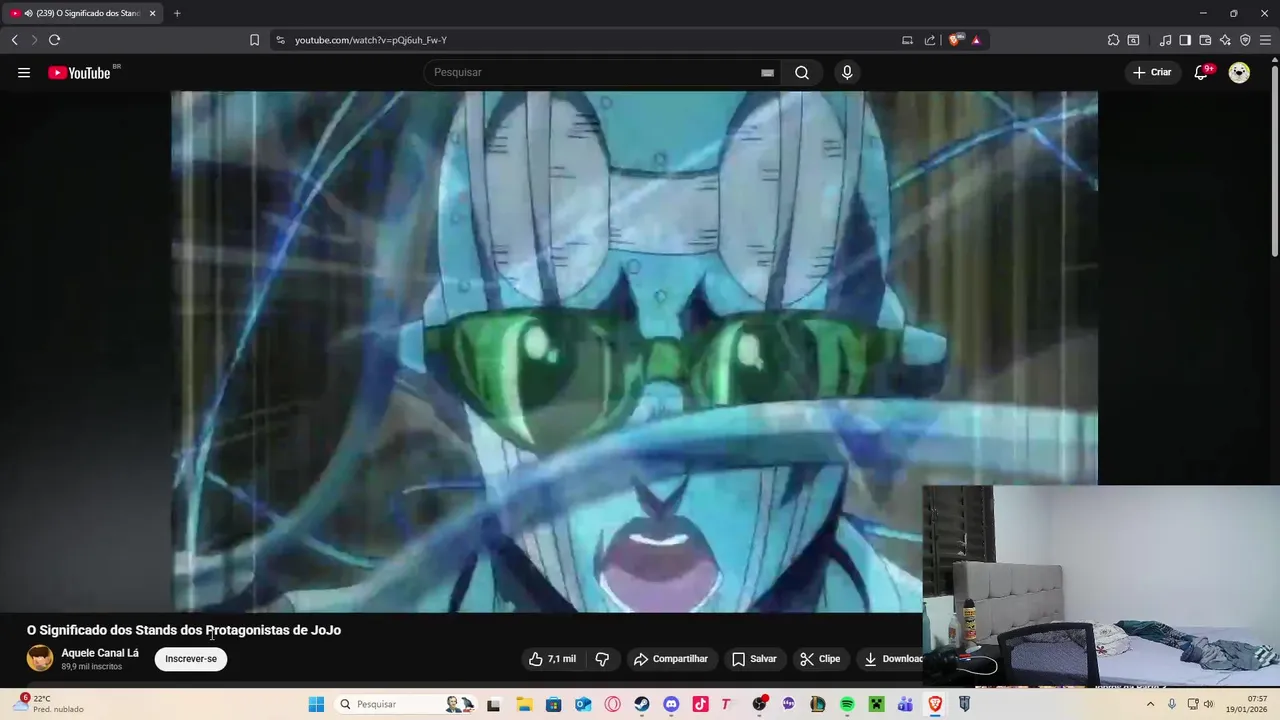
Task: Open Discord from the taskbar
Action: [671, 704]
